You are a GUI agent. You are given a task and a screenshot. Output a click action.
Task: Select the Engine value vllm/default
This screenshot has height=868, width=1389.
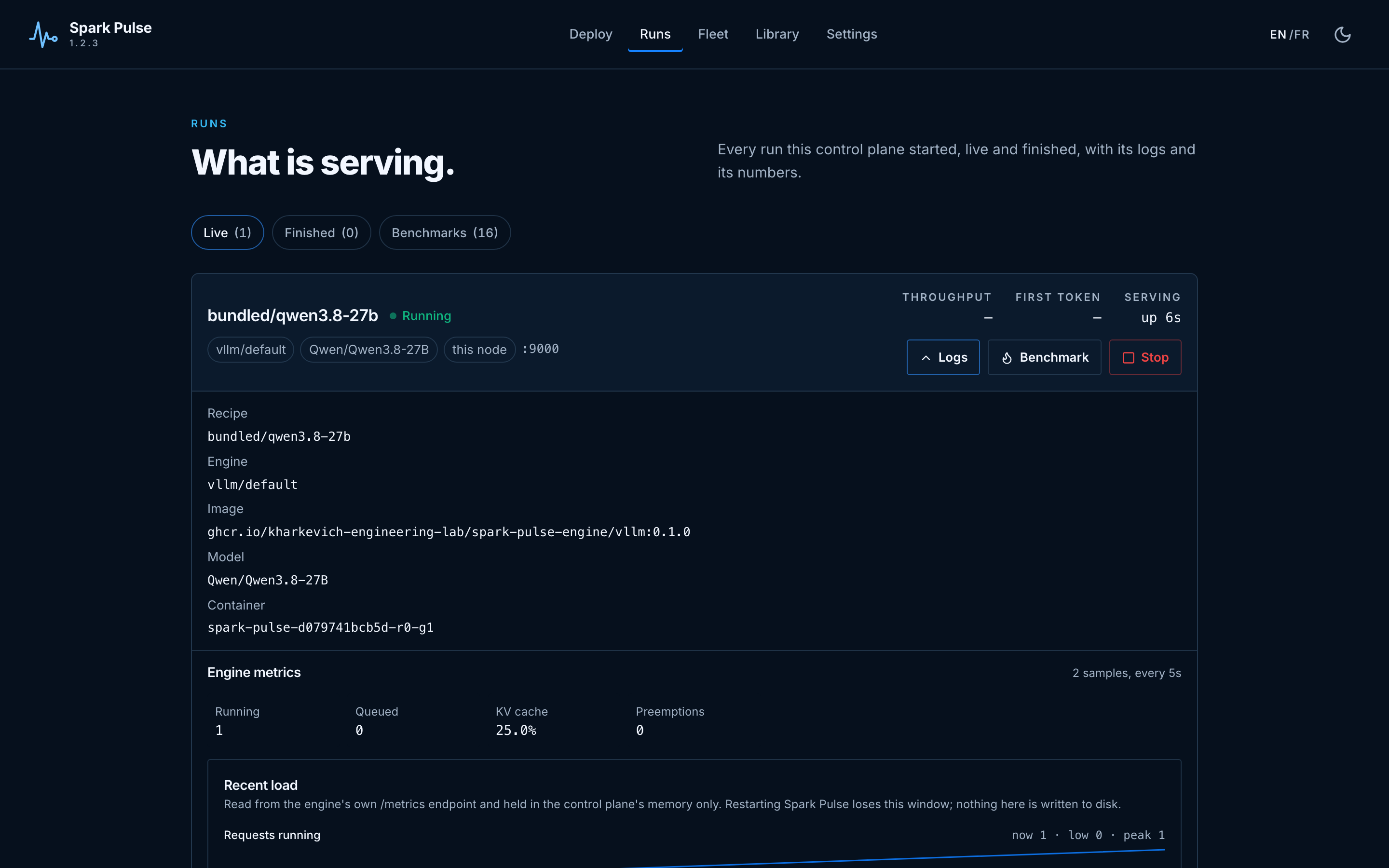(253, 485)
